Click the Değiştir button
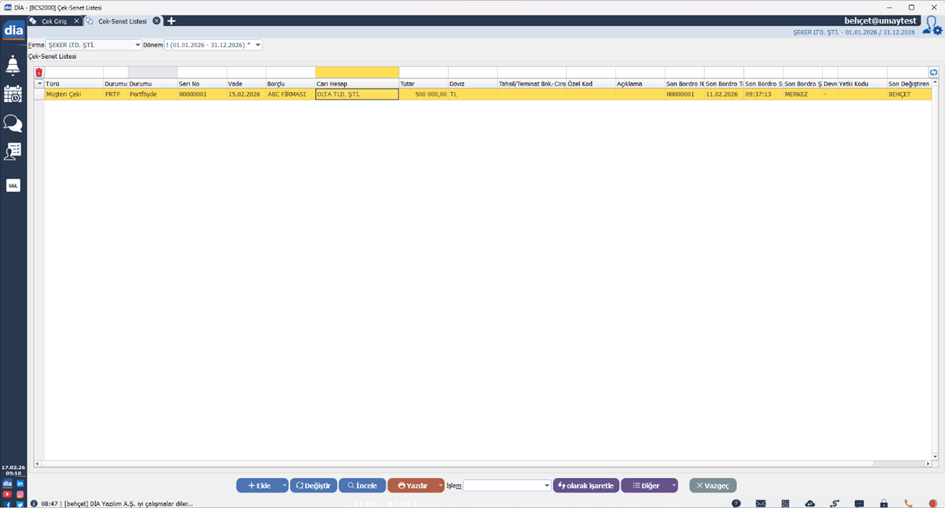Viewport: 945px width, 508px height. [313, 486]
